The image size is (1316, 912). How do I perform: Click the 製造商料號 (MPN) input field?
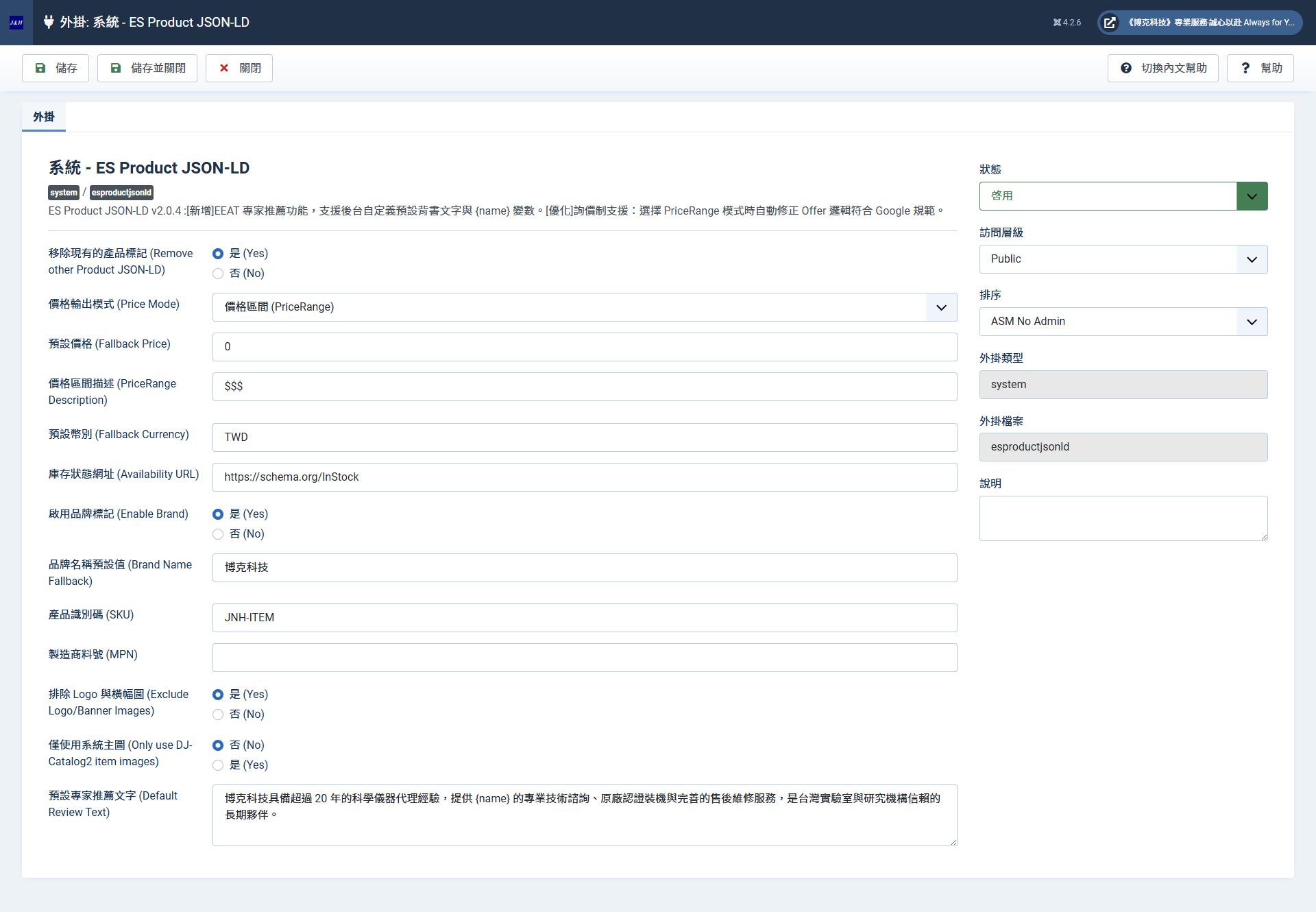584,657
